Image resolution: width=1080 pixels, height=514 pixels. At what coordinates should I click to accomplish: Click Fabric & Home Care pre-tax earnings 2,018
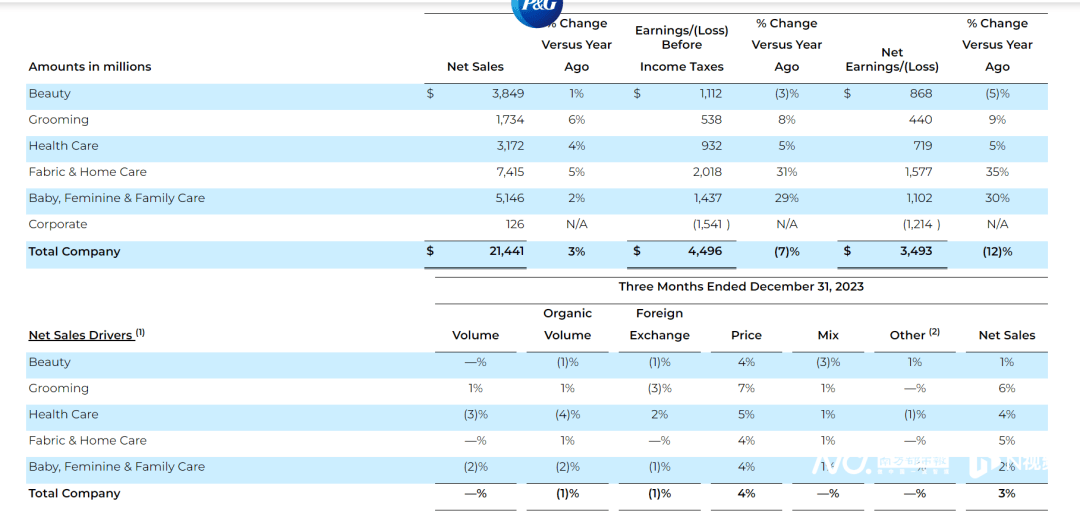pos(707,172)
